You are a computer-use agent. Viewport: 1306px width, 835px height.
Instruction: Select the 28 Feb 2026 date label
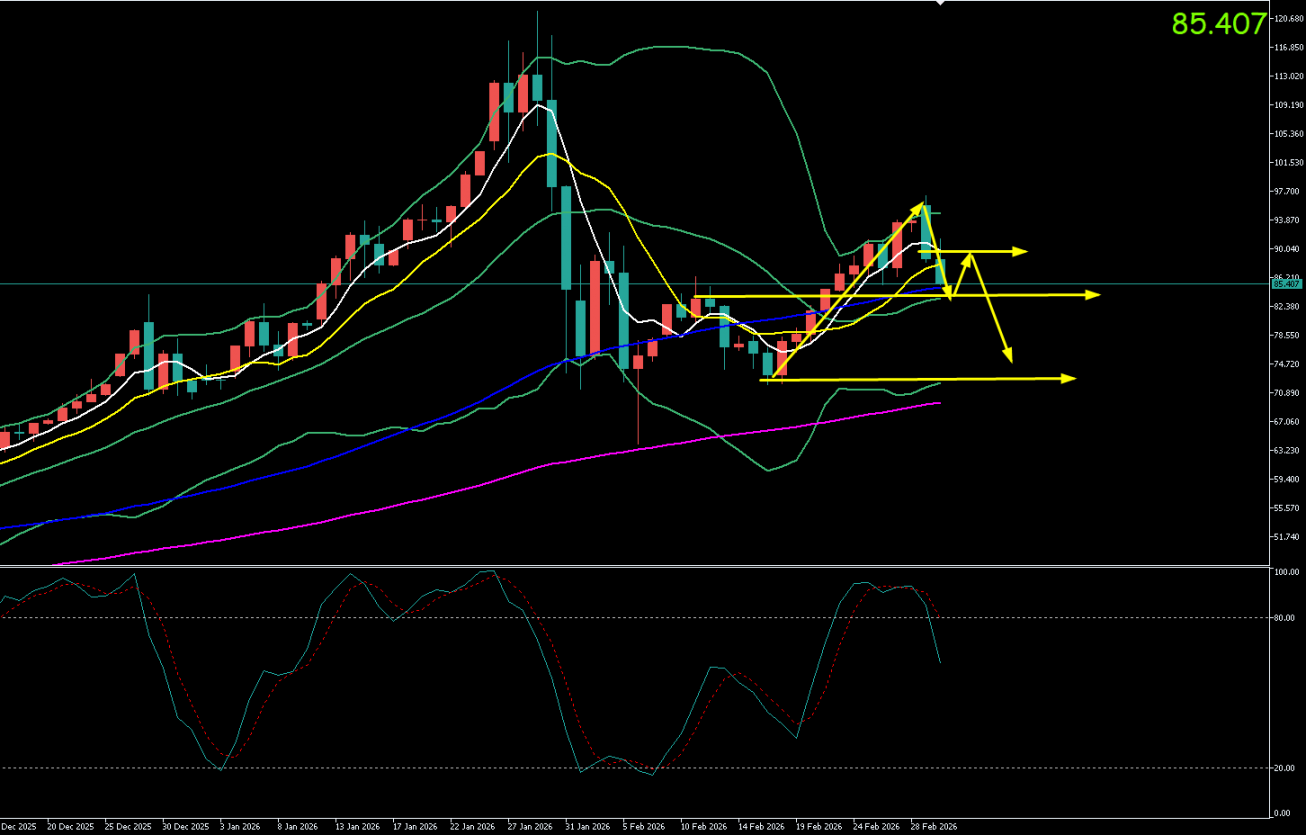pos(933,827)
